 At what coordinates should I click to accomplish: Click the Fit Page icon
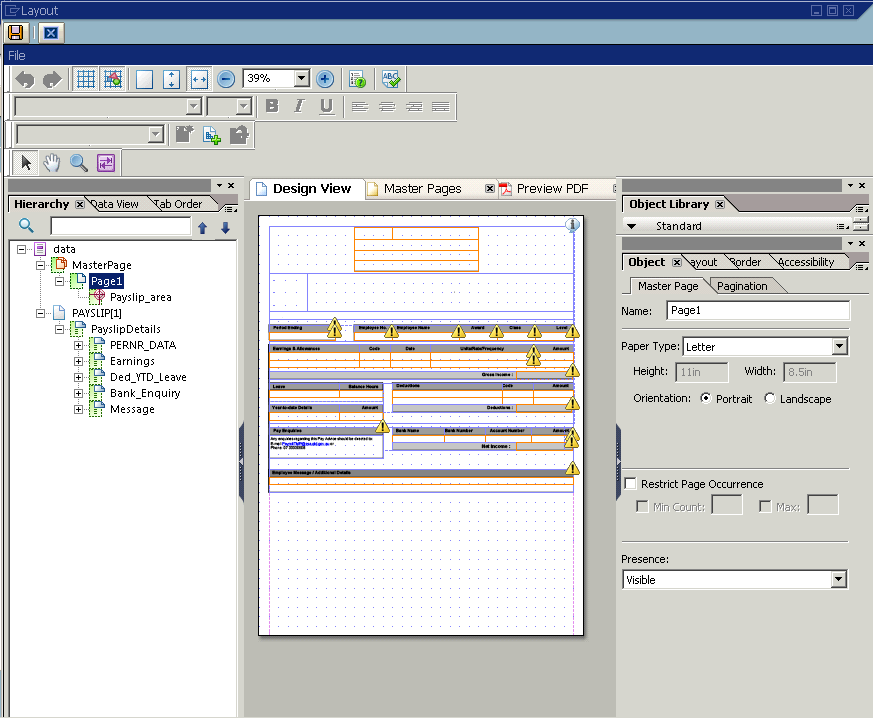(x=145, y=79)
